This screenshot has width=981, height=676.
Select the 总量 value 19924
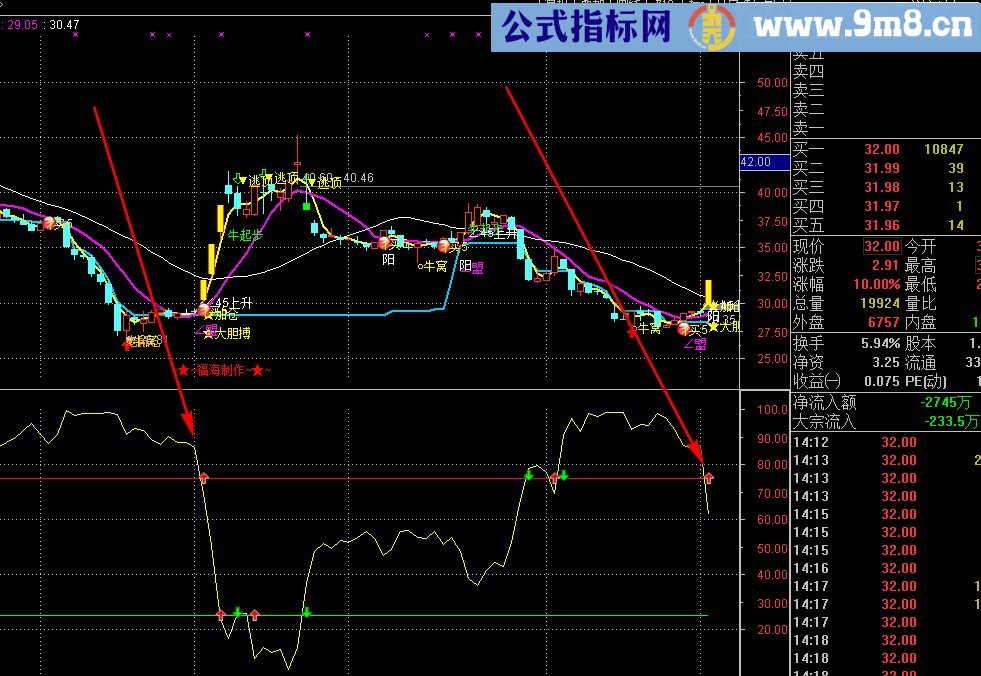880,303
